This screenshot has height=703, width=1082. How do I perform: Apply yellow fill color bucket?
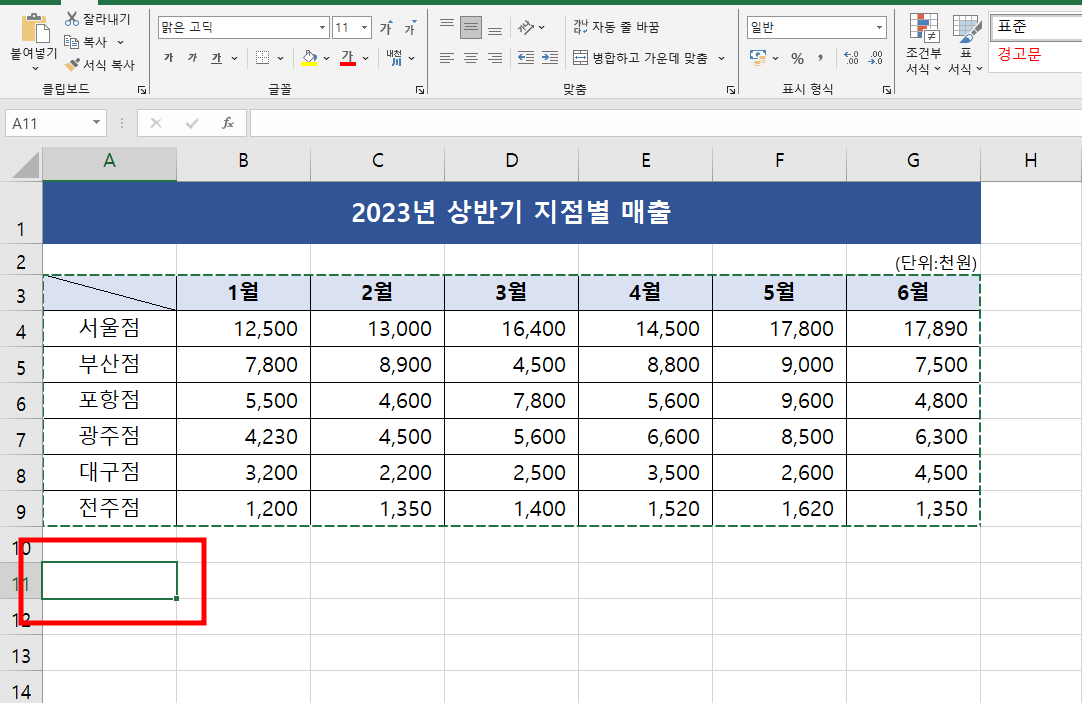(309, 58)
